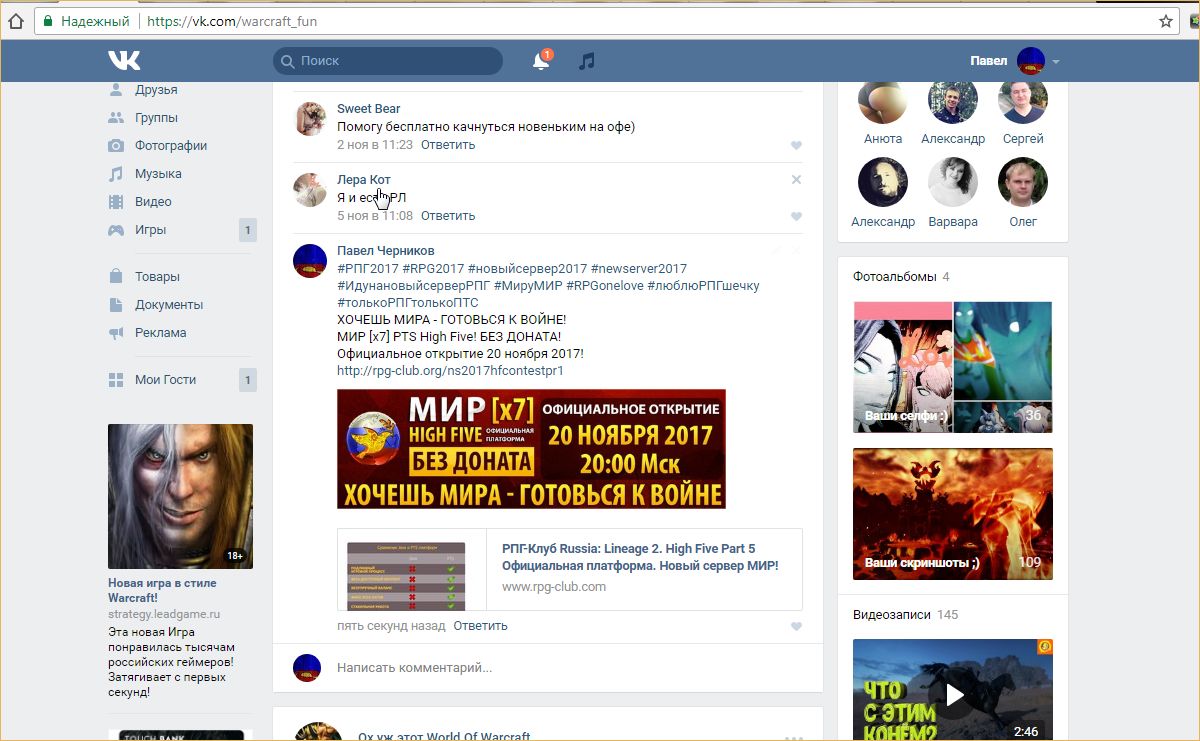Open Фотографии in left sidebar
The width and height of the screenshot is (1200, 741).
(x=171, y=145)
